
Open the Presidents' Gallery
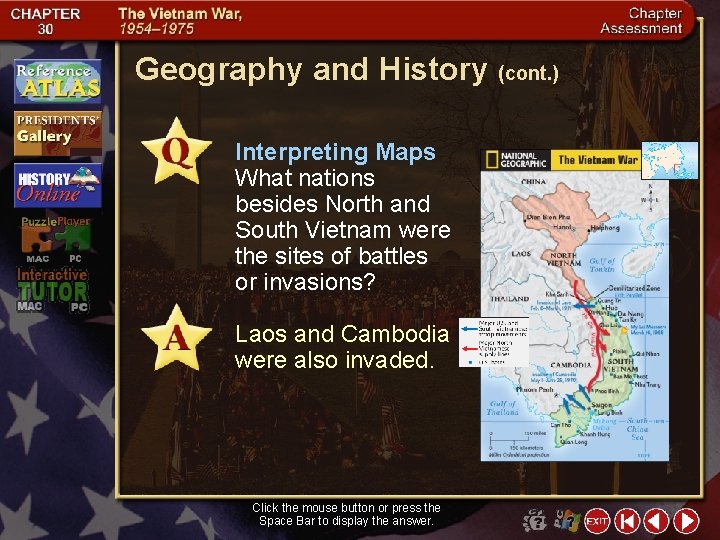[58, 133]
